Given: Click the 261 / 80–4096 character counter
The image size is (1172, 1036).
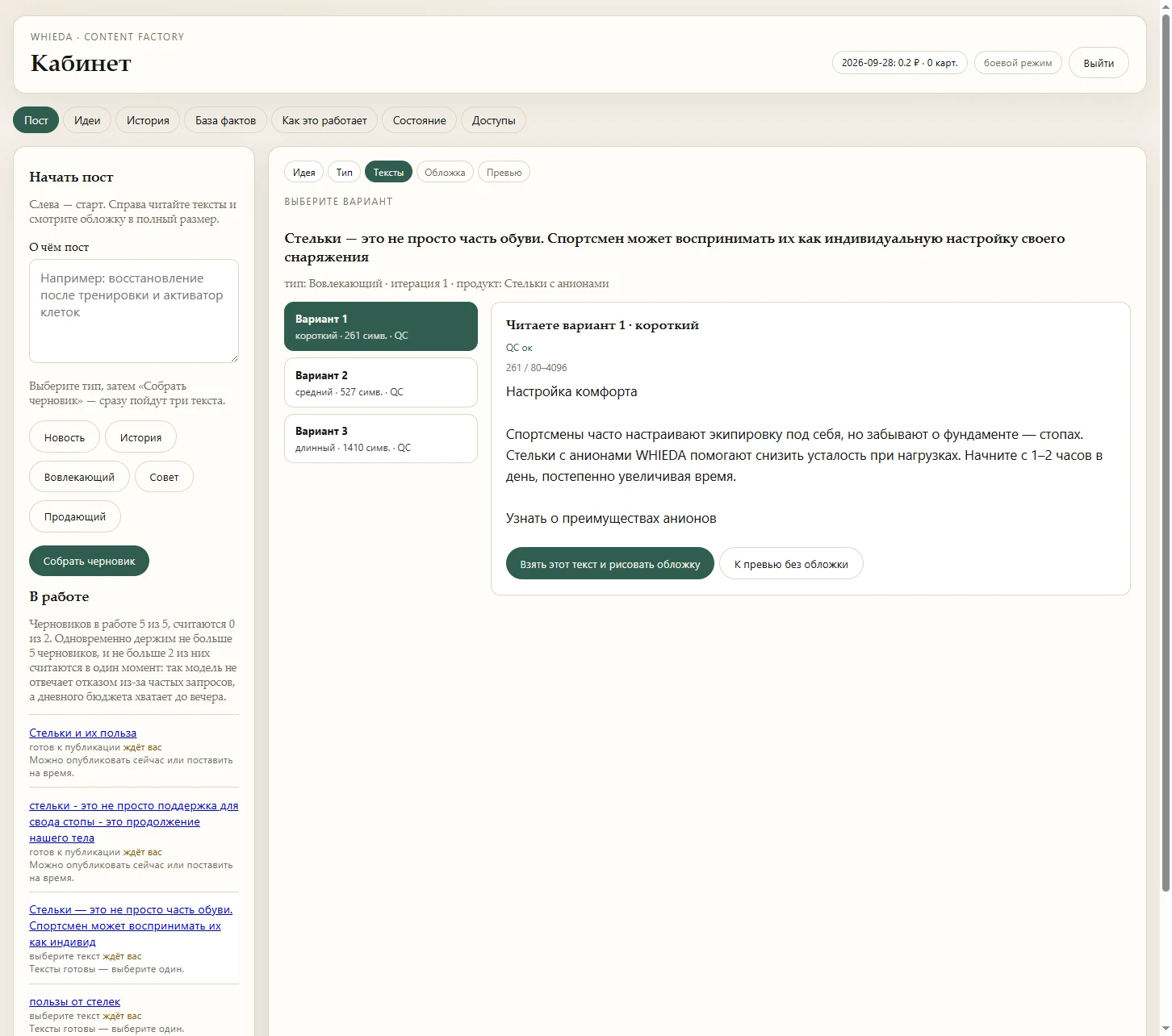Looking at the screenshot, I should 536,367.
